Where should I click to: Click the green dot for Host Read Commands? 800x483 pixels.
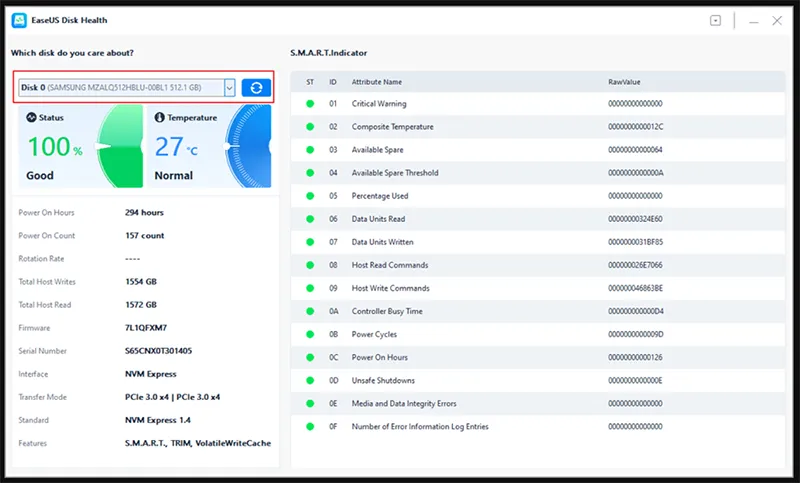coord(310,265)
